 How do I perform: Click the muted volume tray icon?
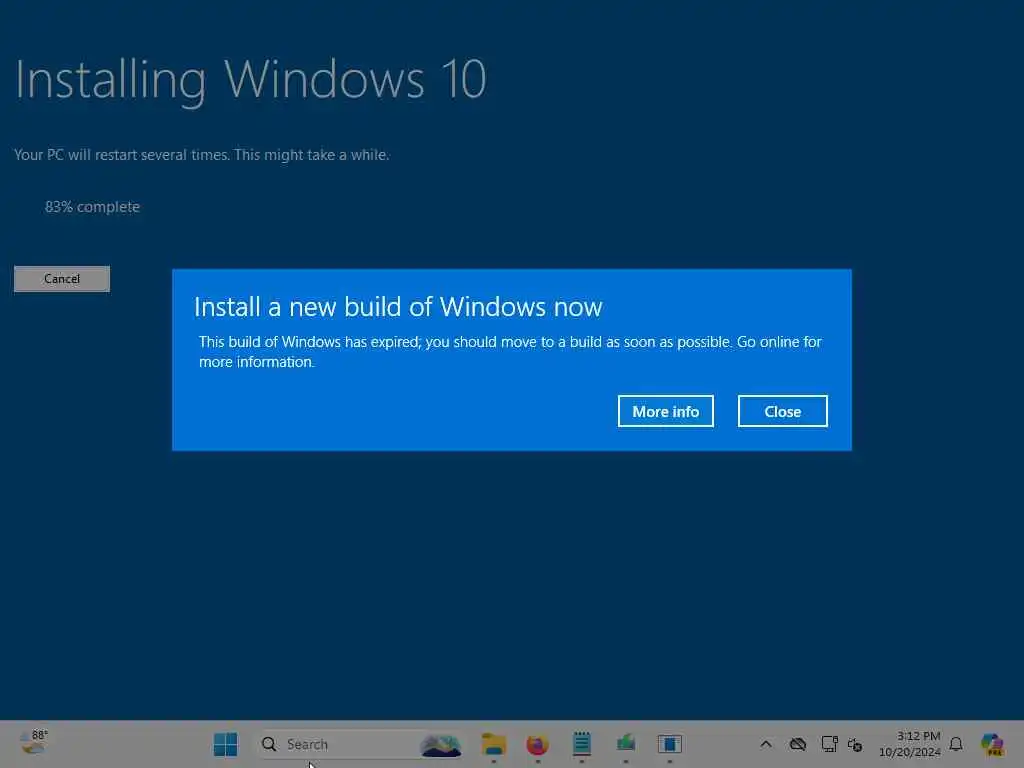click(x=855, y=744)
